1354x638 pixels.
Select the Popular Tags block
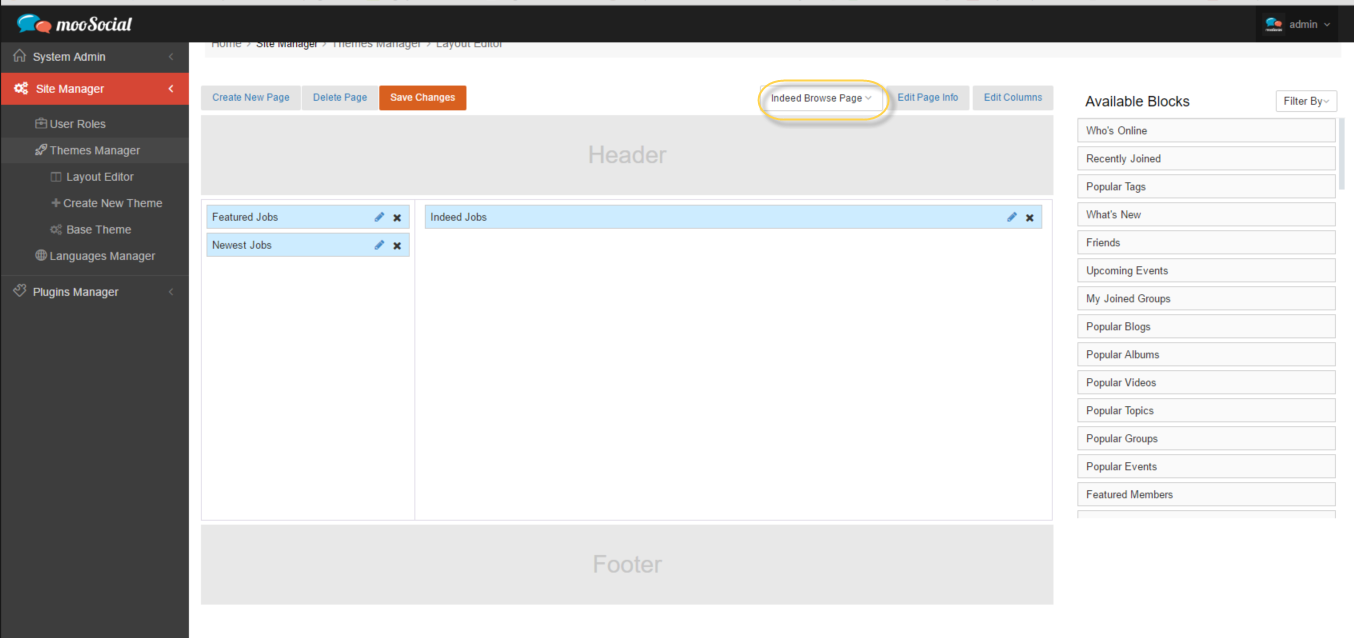pyautogui.click(x=1206, y=187)
